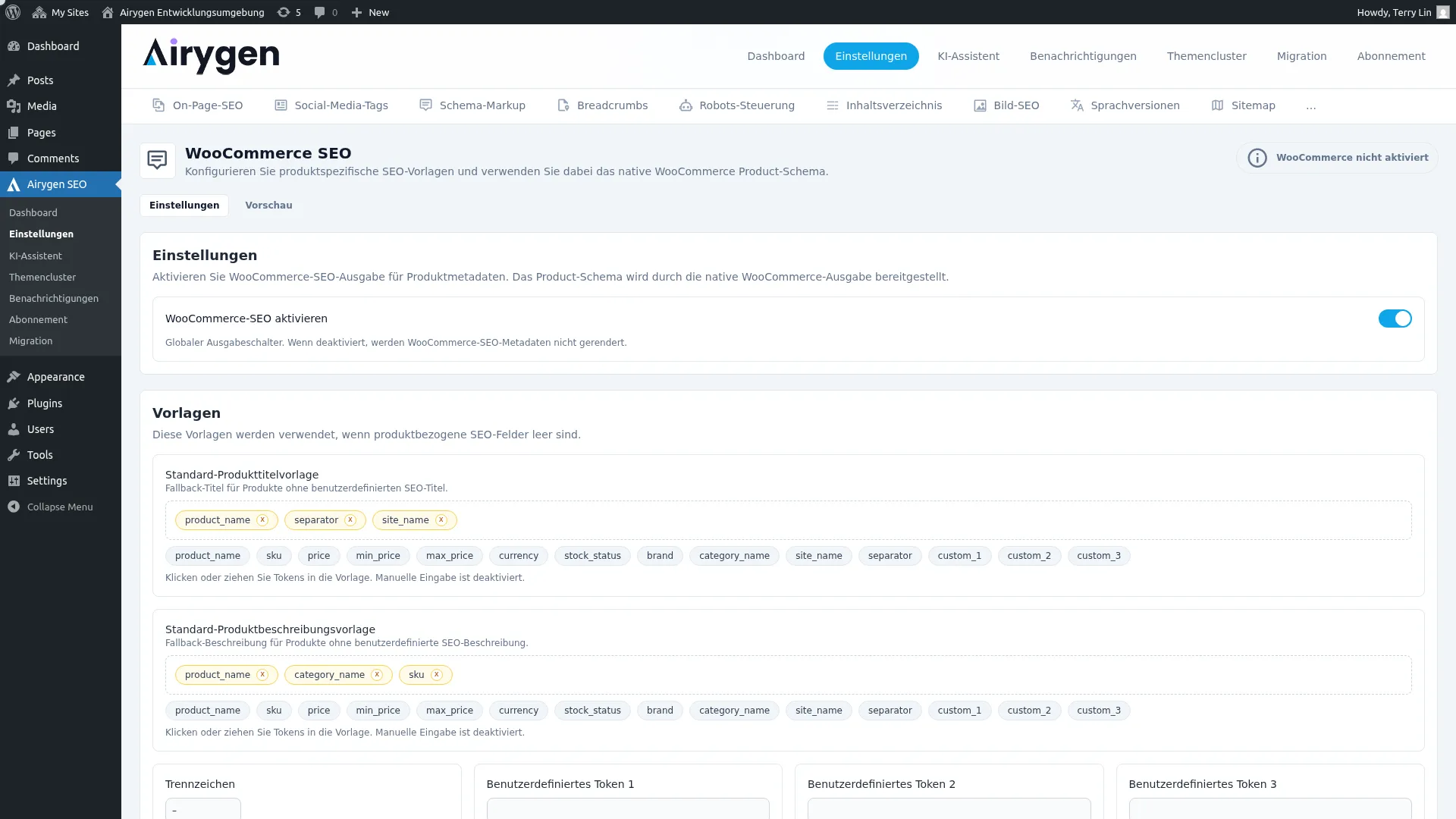Select the Einstellungen sub-tab
The image size is (1456, 819).
(184, 206)
